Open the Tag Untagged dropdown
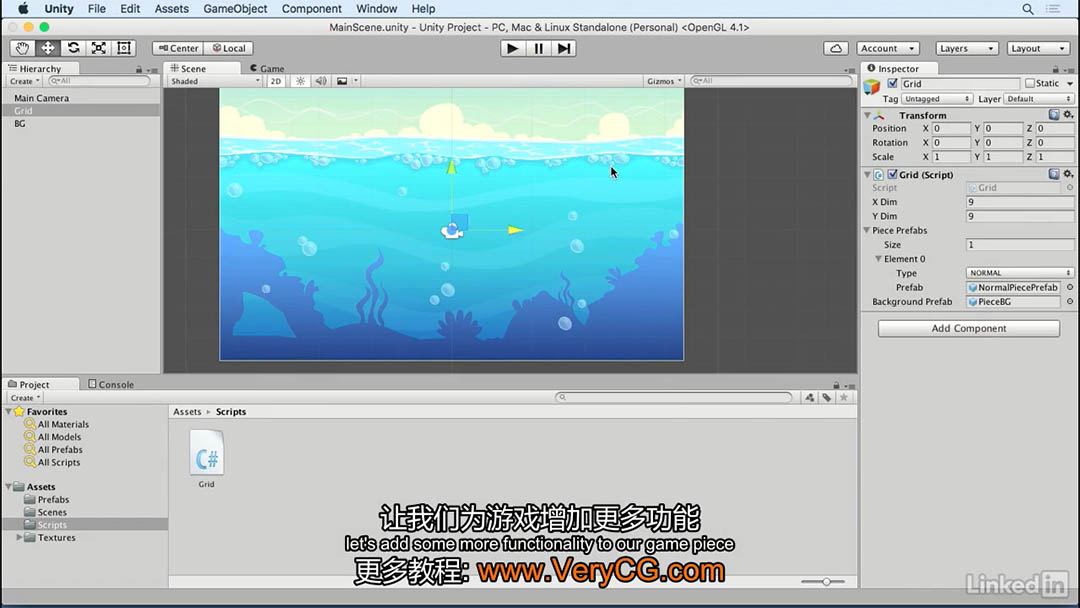Screen dimensions: 1080x608 tap(936, 99)
